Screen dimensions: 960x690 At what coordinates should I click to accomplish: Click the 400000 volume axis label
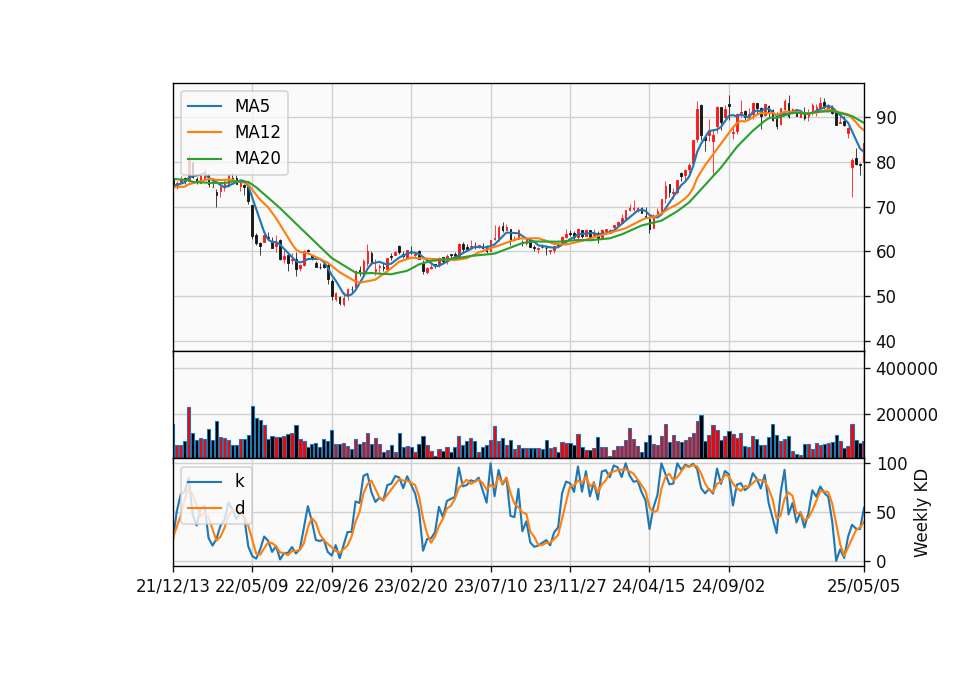pyautogui.click(x=907, y=369)
